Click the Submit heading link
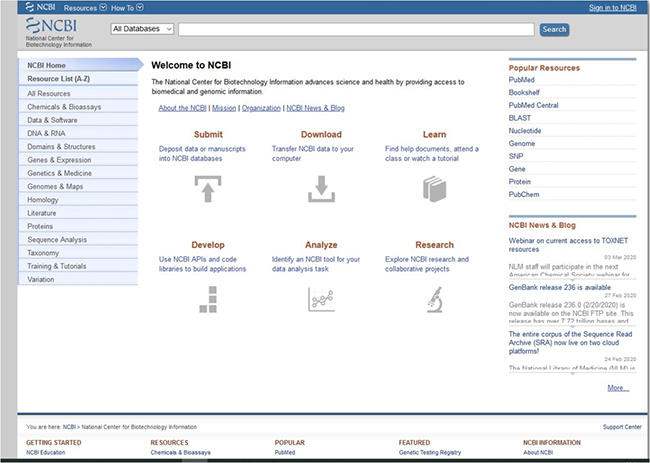The image size is (650, 463). 208,134
